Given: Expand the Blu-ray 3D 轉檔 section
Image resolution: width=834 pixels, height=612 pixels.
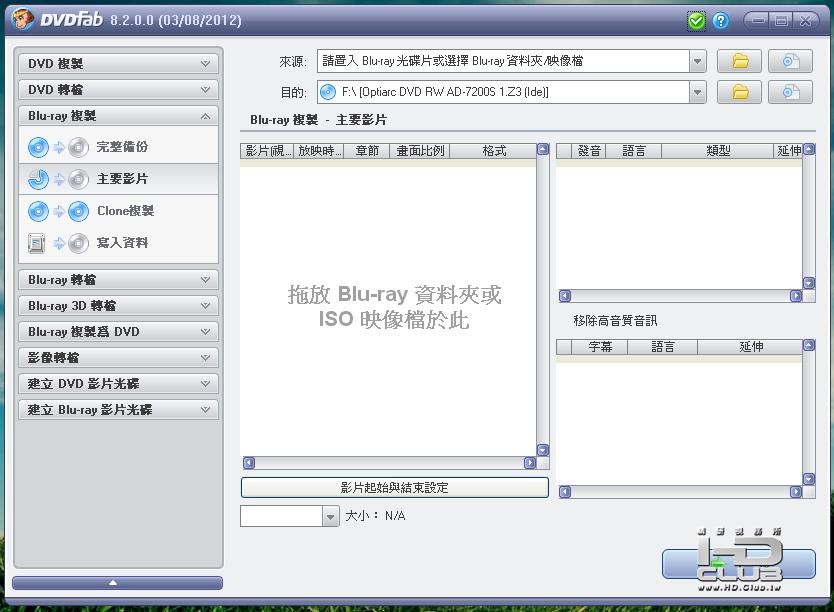Looking at the screenshot, I should click(x=119, y=305).
